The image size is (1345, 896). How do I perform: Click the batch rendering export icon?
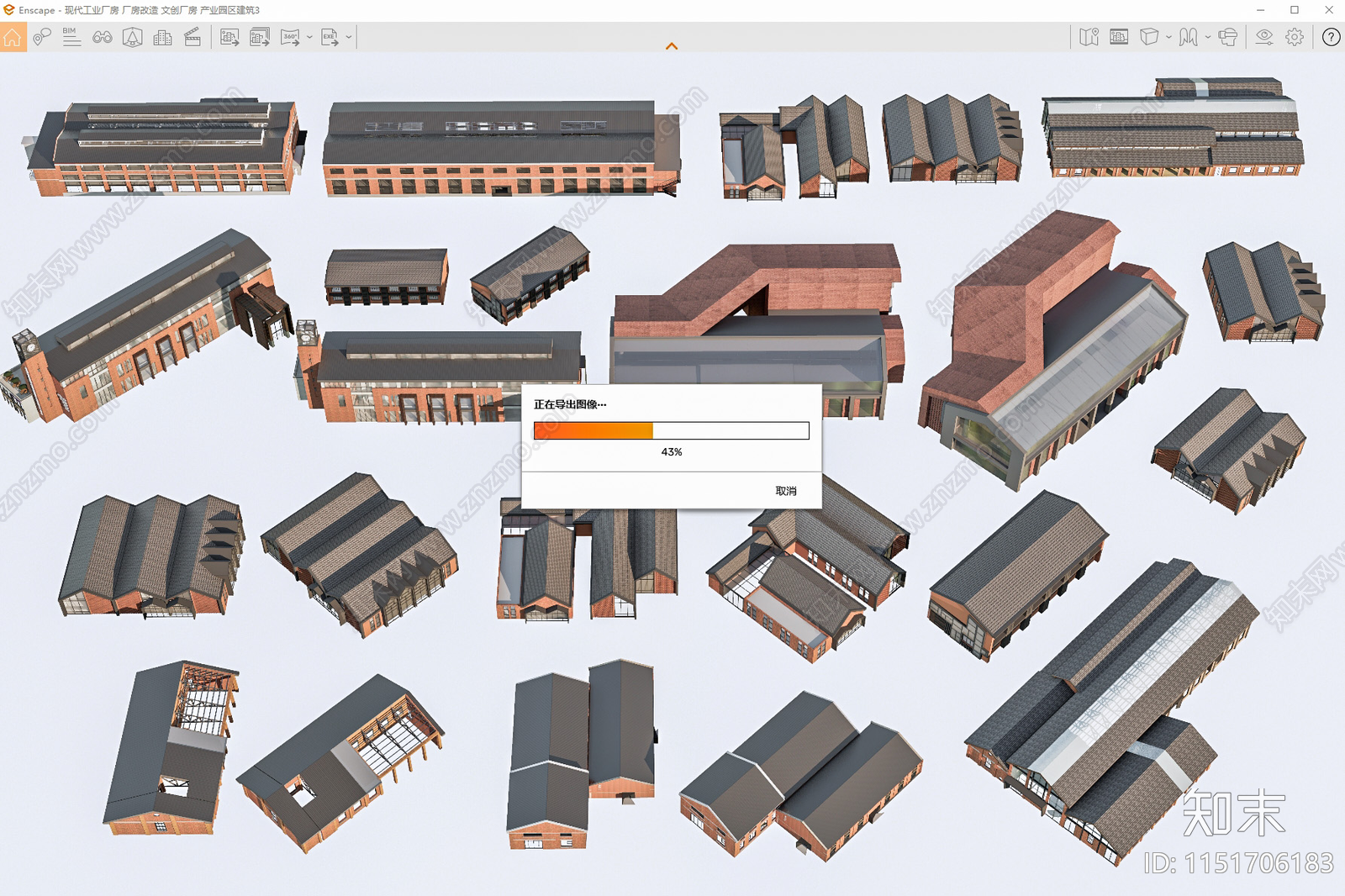click(260, 37)
